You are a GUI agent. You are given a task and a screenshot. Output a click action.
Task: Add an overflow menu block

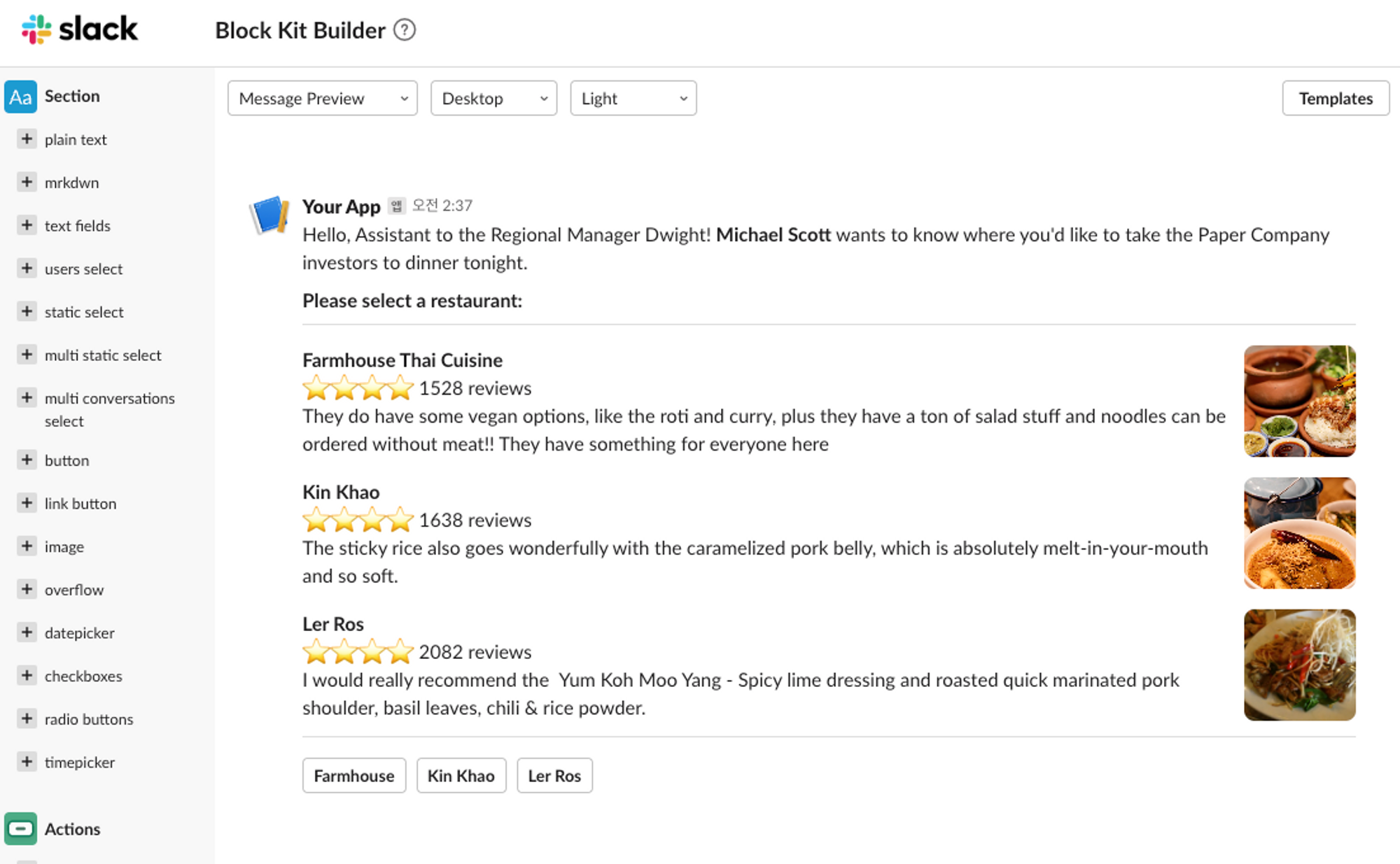tap(27, 589)
